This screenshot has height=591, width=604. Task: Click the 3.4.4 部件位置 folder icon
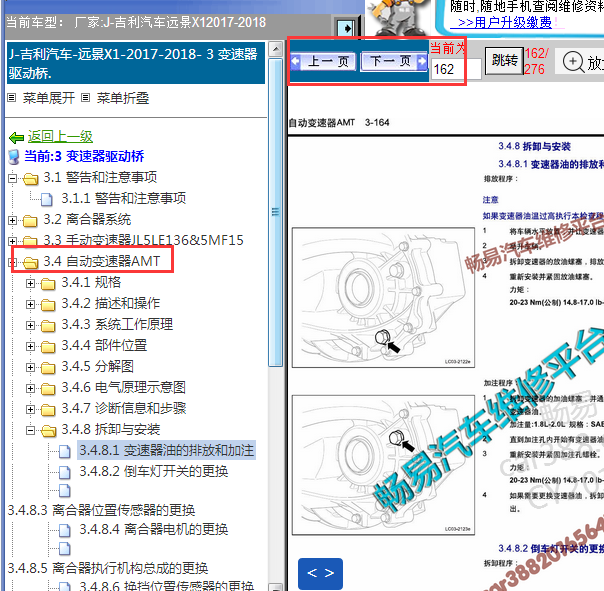[x=48, y=347]
